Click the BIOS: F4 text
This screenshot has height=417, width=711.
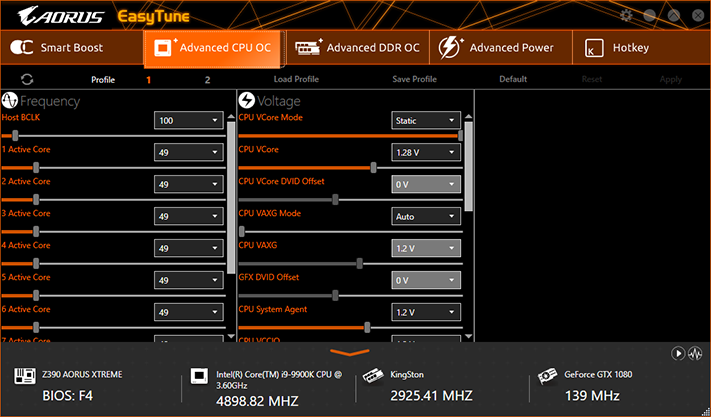(x=68, y=396)
